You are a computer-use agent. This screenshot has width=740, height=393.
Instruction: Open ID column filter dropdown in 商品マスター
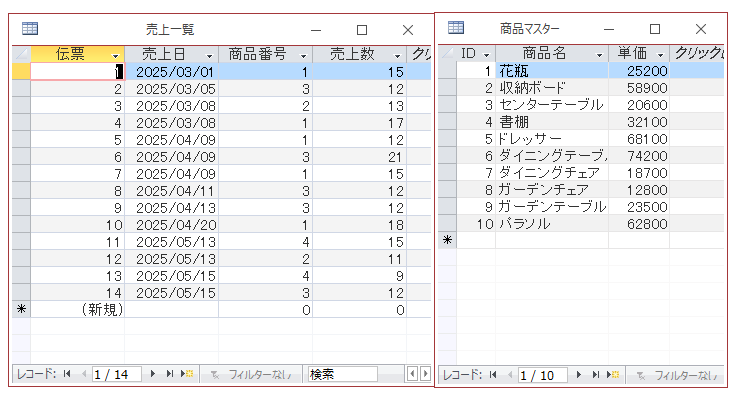pos(487,55)
